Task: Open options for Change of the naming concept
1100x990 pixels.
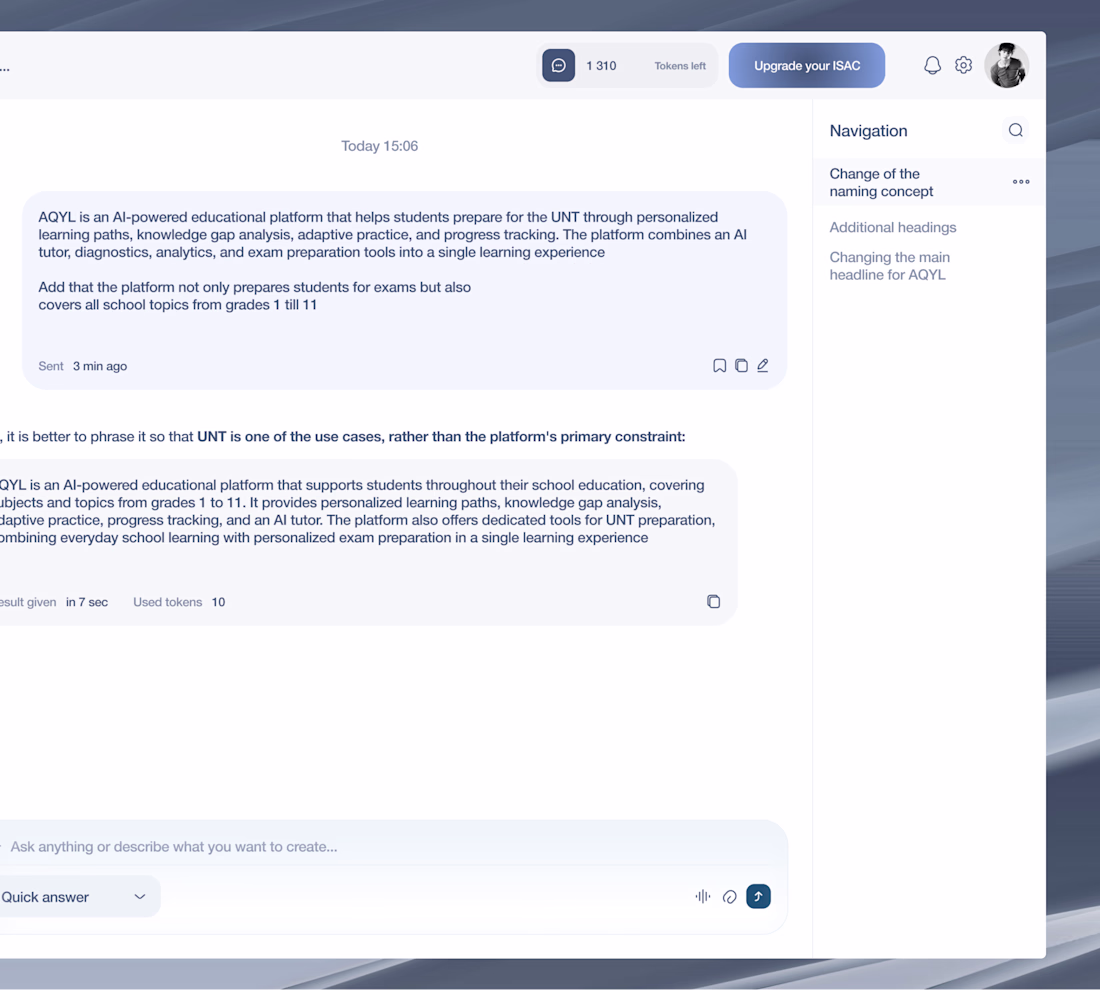Action: click(x=1021, y=182)
